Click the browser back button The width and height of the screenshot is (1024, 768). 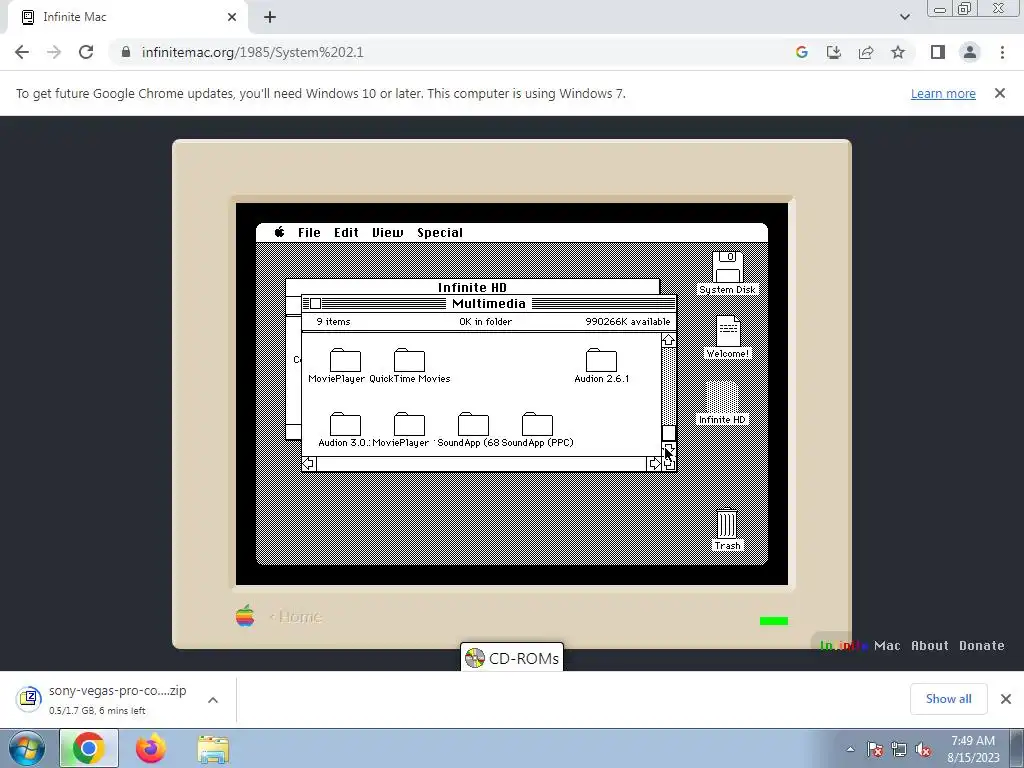[x=22, y=52]
